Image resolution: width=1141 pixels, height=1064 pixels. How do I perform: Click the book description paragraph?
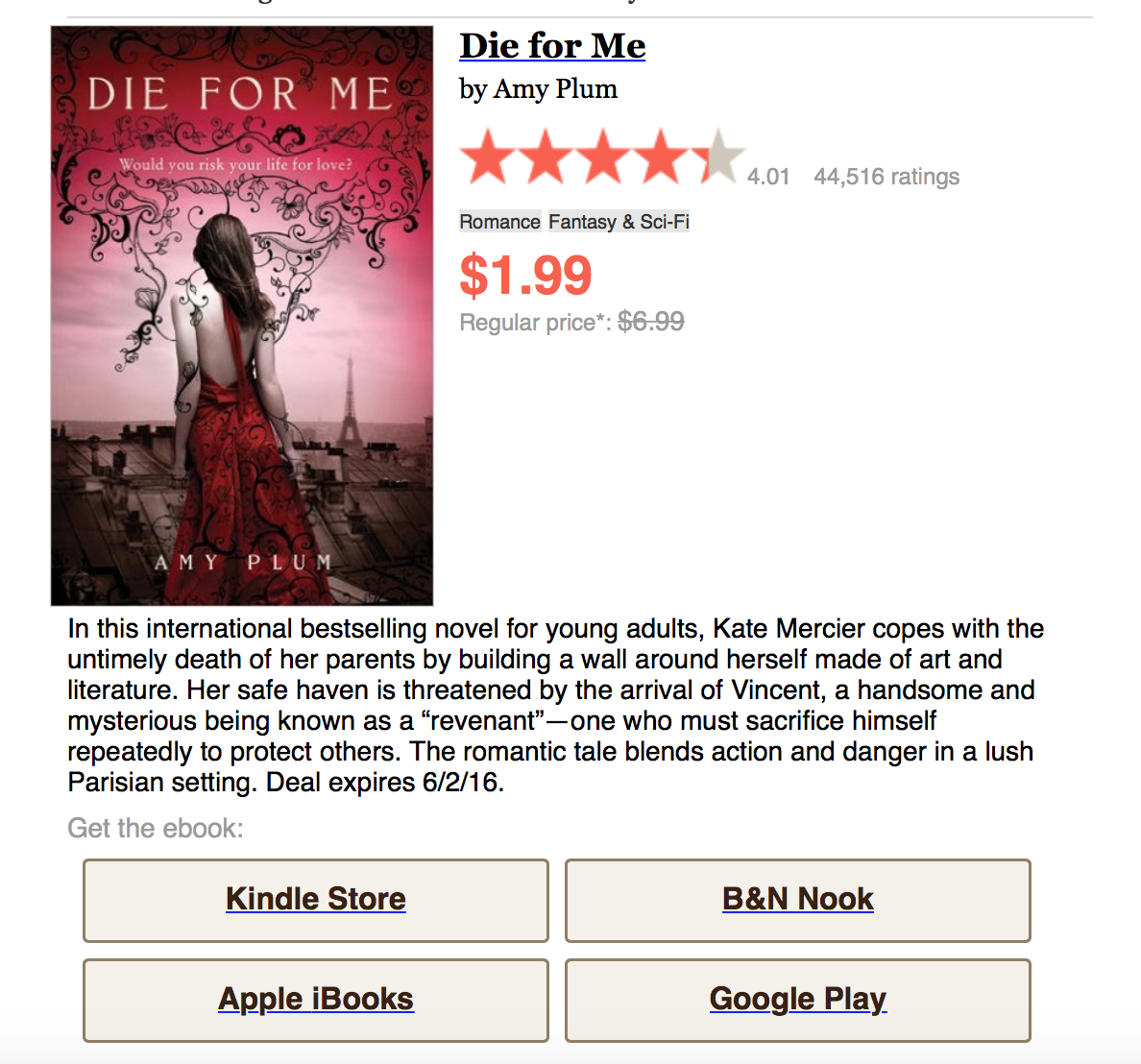[x=555, y=706]
